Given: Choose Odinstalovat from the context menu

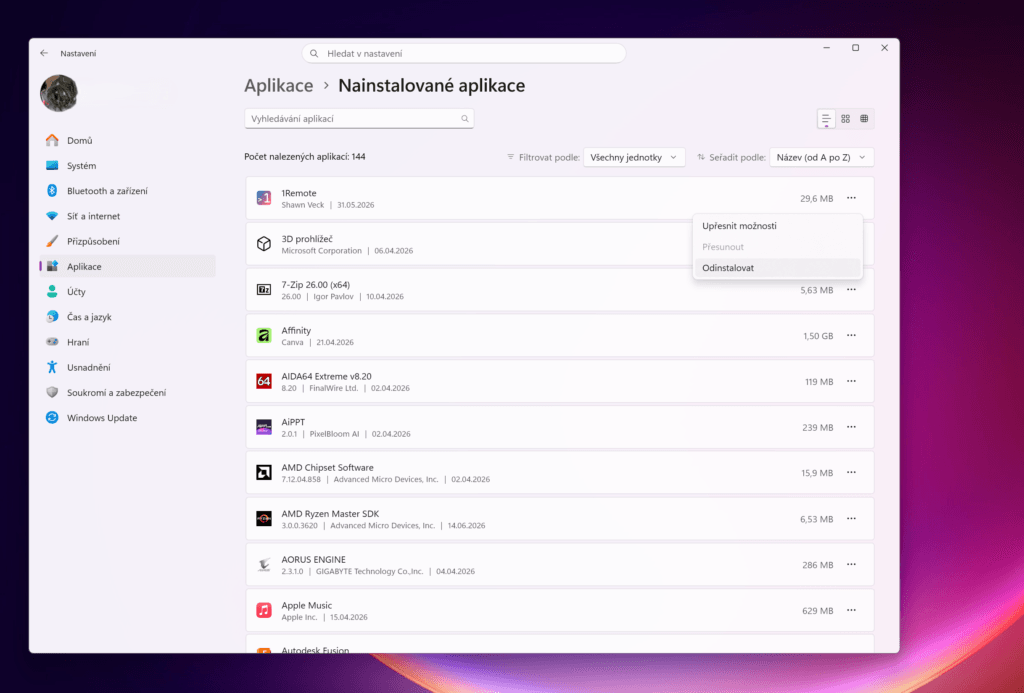Looking at the screenshot, I should 778,268.
